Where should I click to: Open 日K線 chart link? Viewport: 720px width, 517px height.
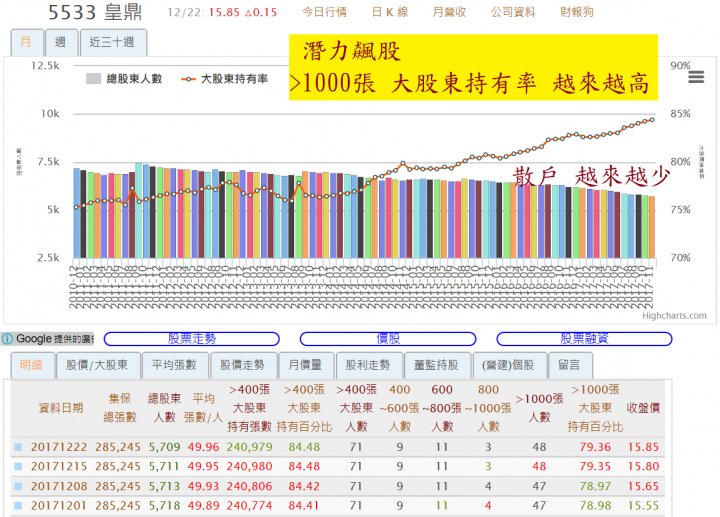click(x=387, y=13)
